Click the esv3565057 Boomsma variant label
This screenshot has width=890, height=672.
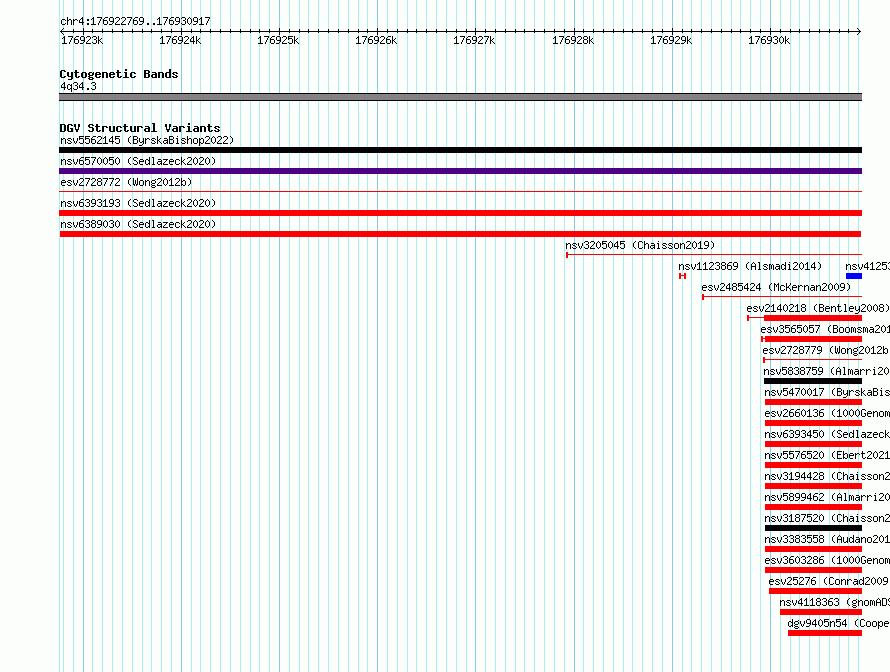click(825, 329)
